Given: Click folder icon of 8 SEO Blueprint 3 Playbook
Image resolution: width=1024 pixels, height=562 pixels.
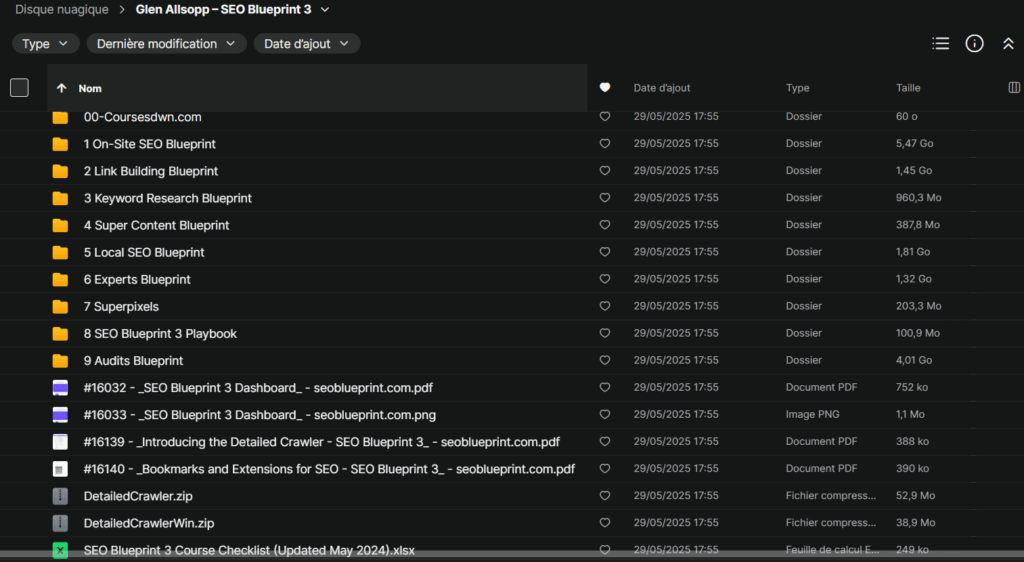Looking at the screenshot, I should coord(60,334).
